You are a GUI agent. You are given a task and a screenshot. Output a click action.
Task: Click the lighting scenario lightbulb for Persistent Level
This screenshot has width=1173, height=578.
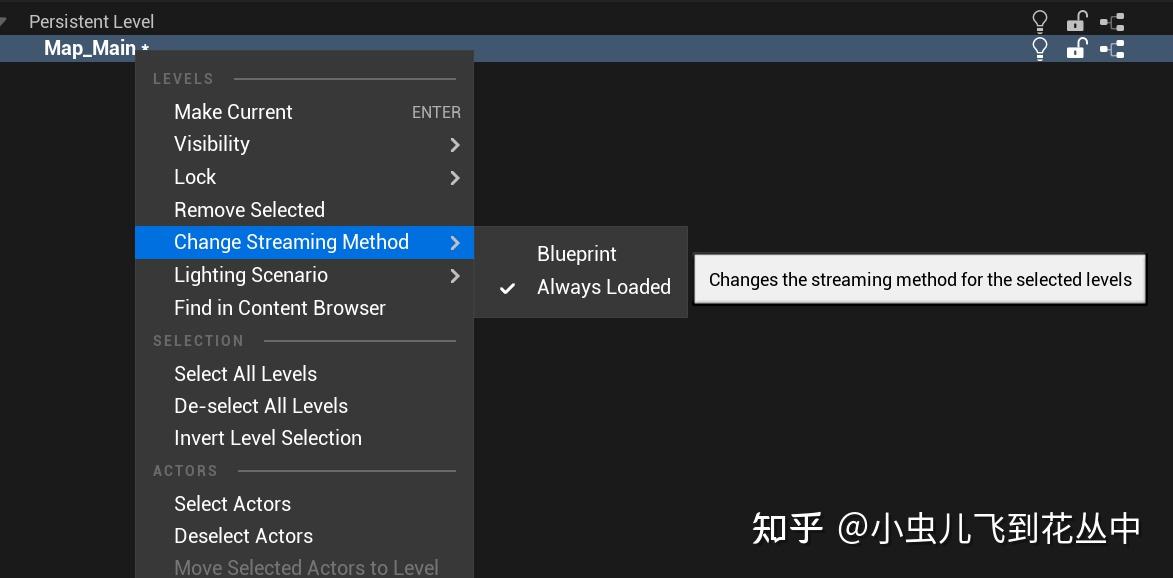[x=1040, y=21]
